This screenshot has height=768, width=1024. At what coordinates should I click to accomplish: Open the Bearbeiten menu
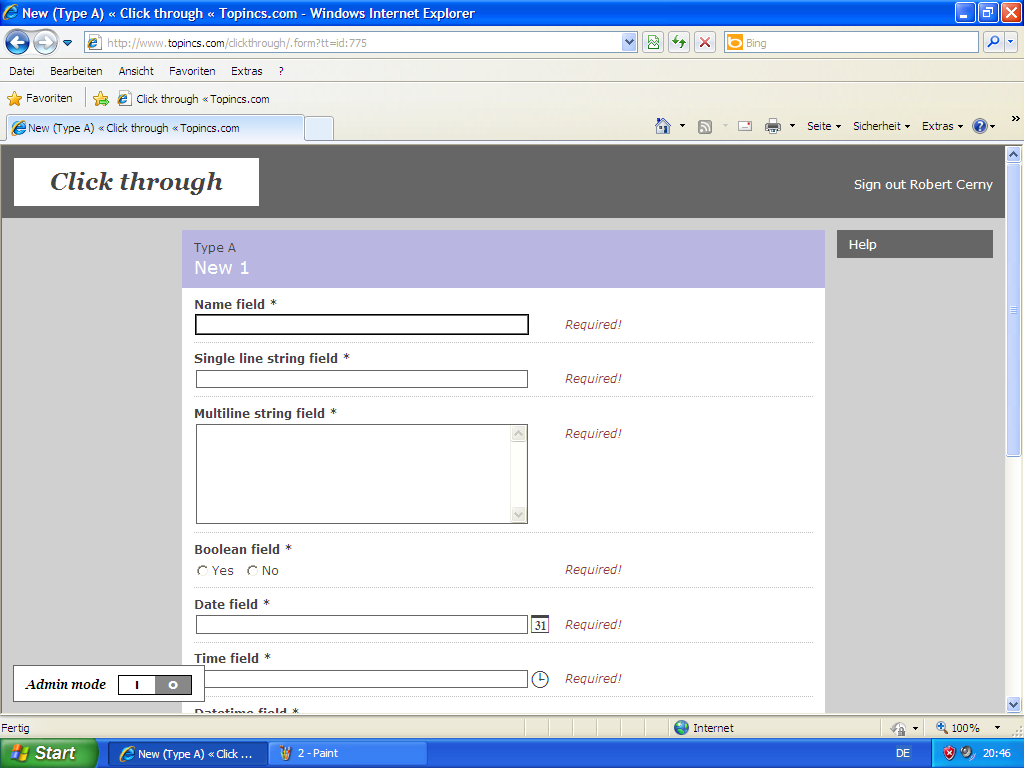76,71
